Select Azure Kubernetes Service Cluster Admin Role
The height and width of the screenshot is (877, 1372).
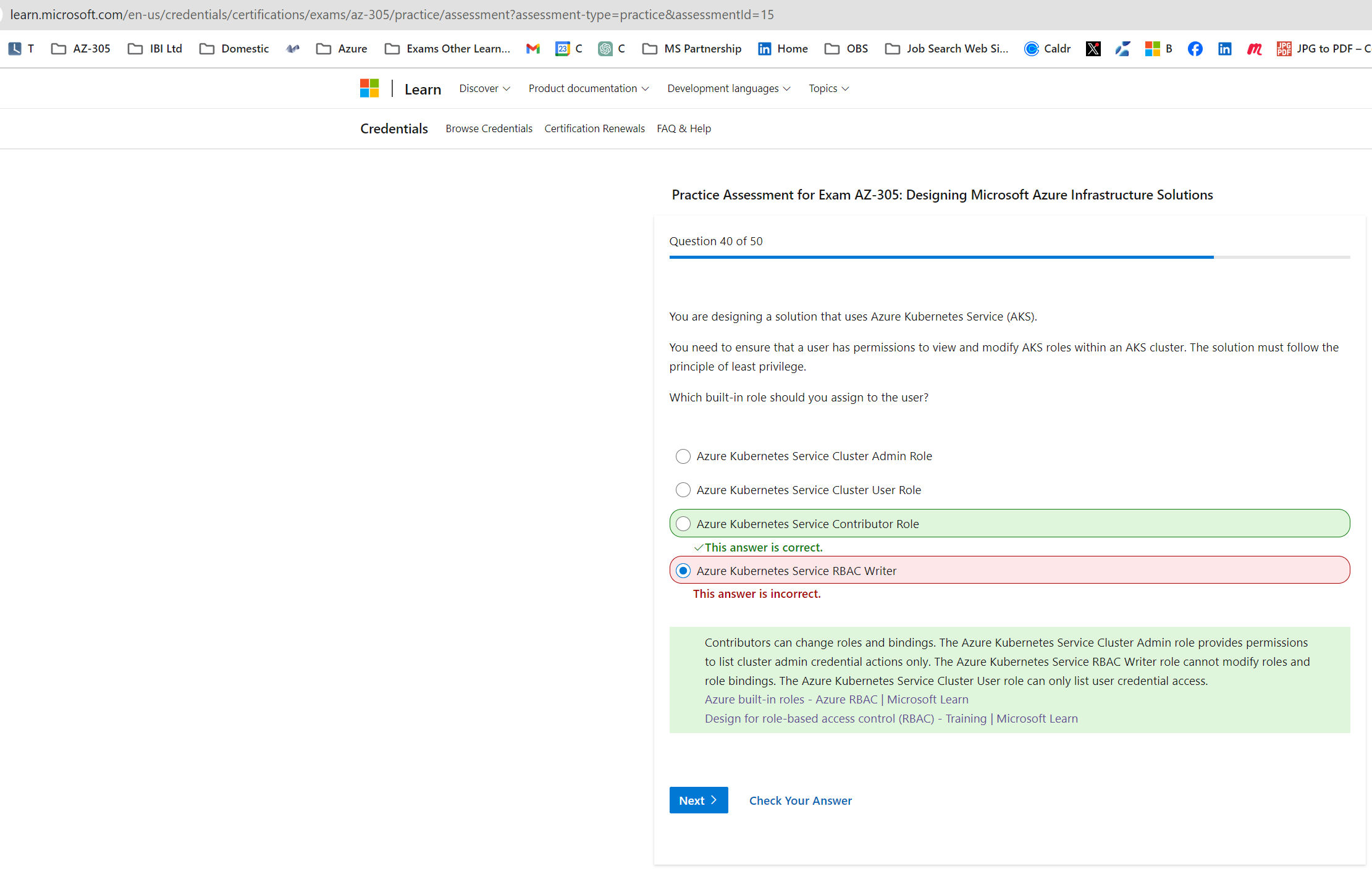point(683,456)
